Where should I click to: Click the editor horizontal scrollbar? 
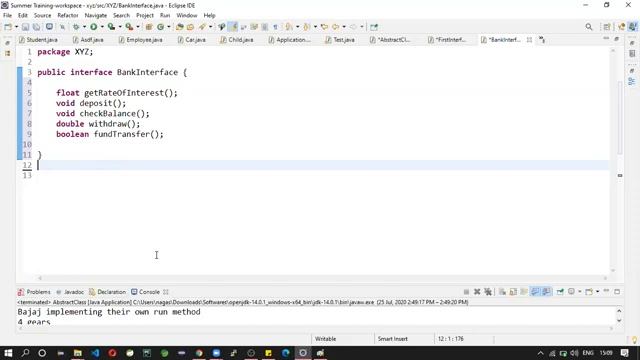pyautogui.click(x=322, y=278)
